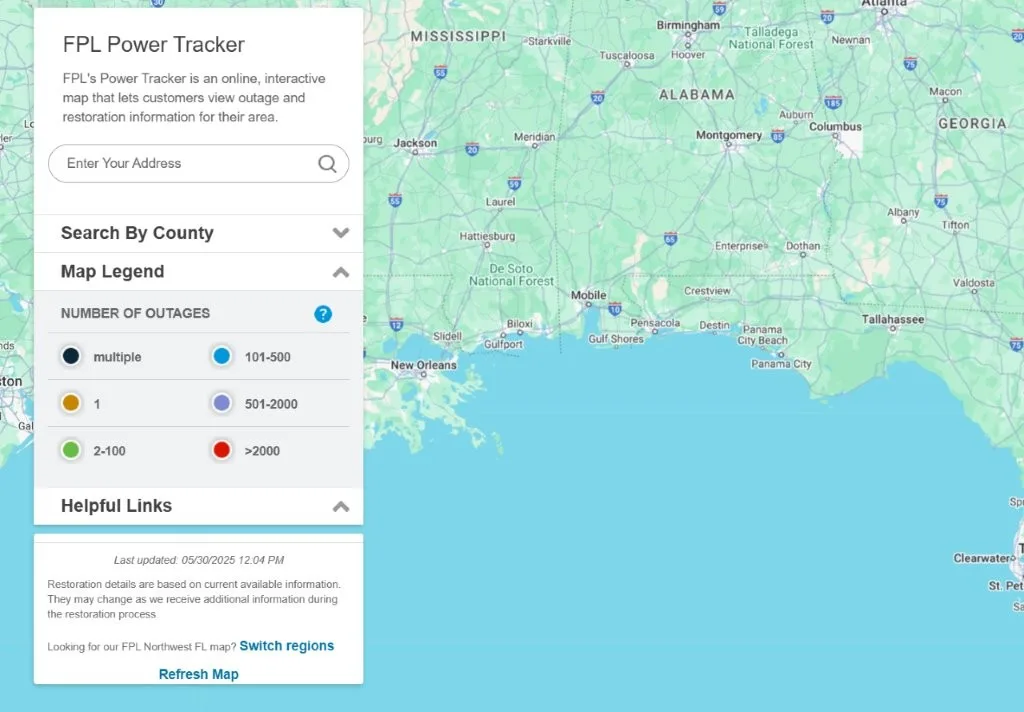Click the GEORGIA state label

(972, 123)
